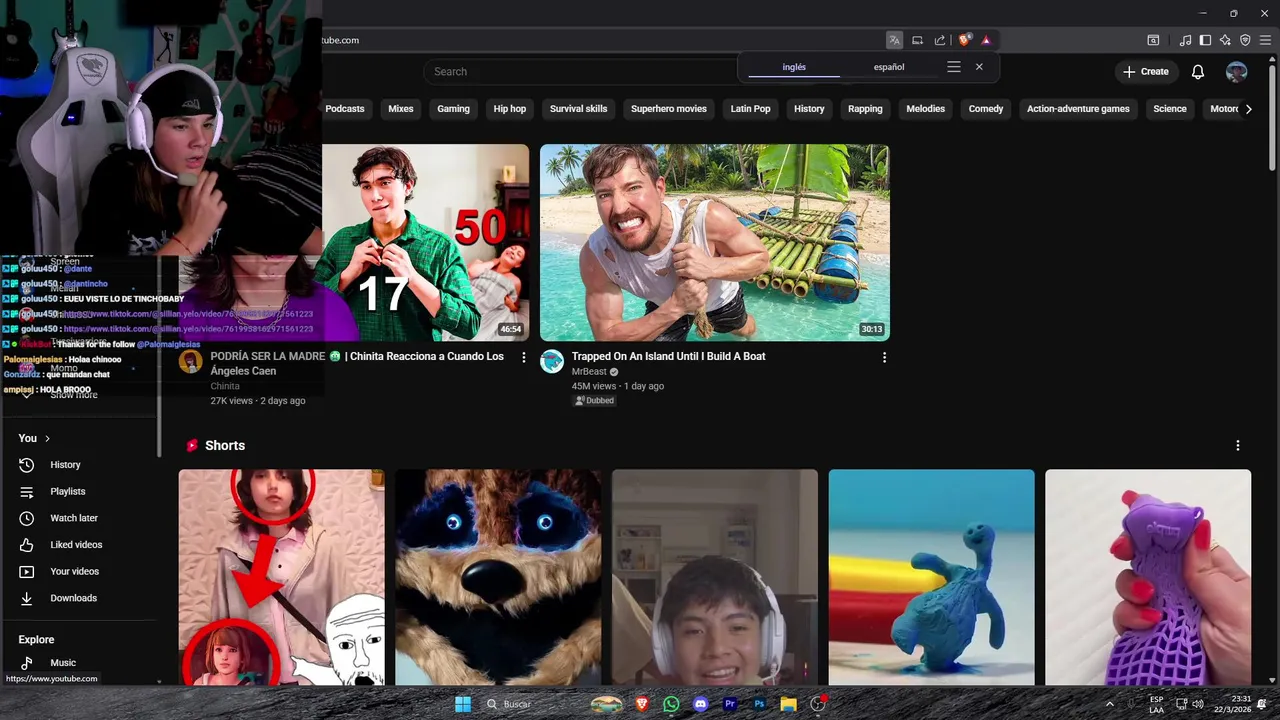
Task: Select the Melodies filter chip
Action: tap(925, 109)
